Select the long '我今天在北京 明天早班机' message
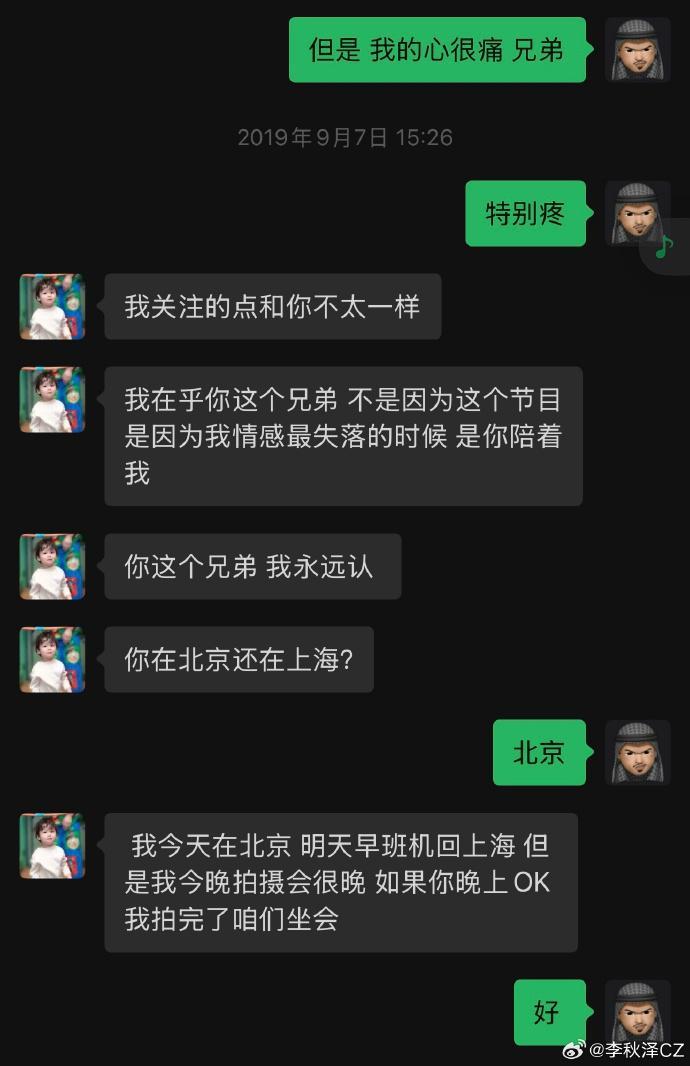Screen dimensions: 690x1066 [341, 882]
